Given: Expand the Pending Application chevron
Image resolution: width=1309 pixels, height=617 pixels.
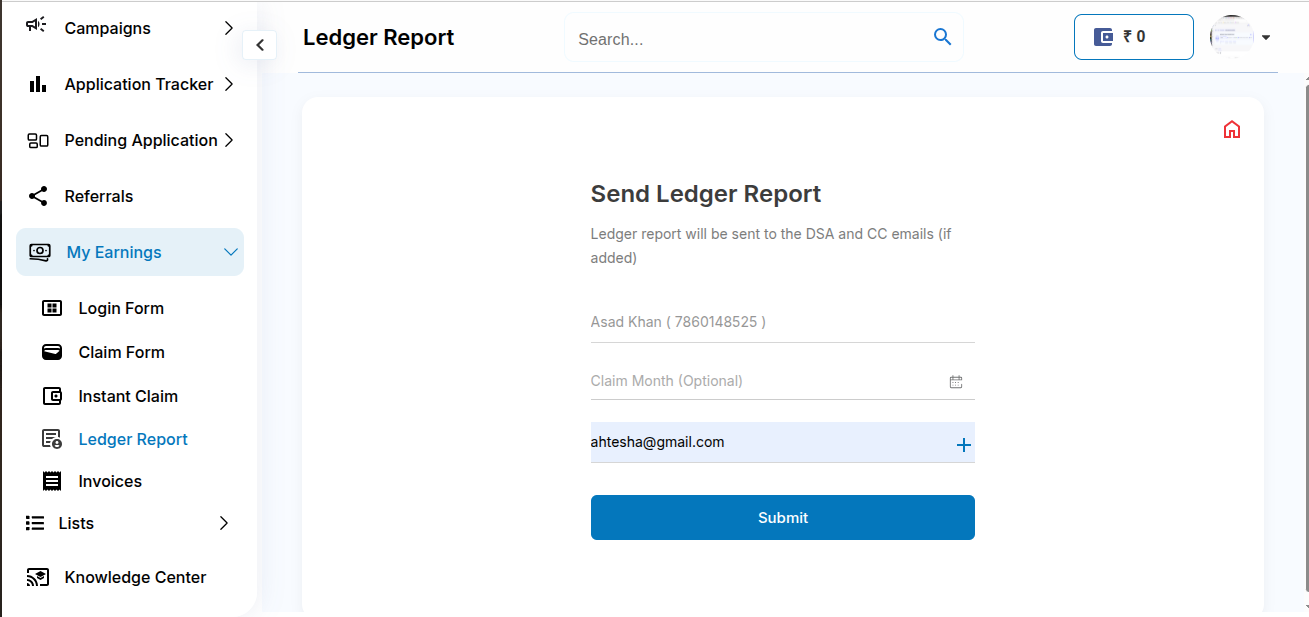Looking at the screenshot, I should pos(229,140).
